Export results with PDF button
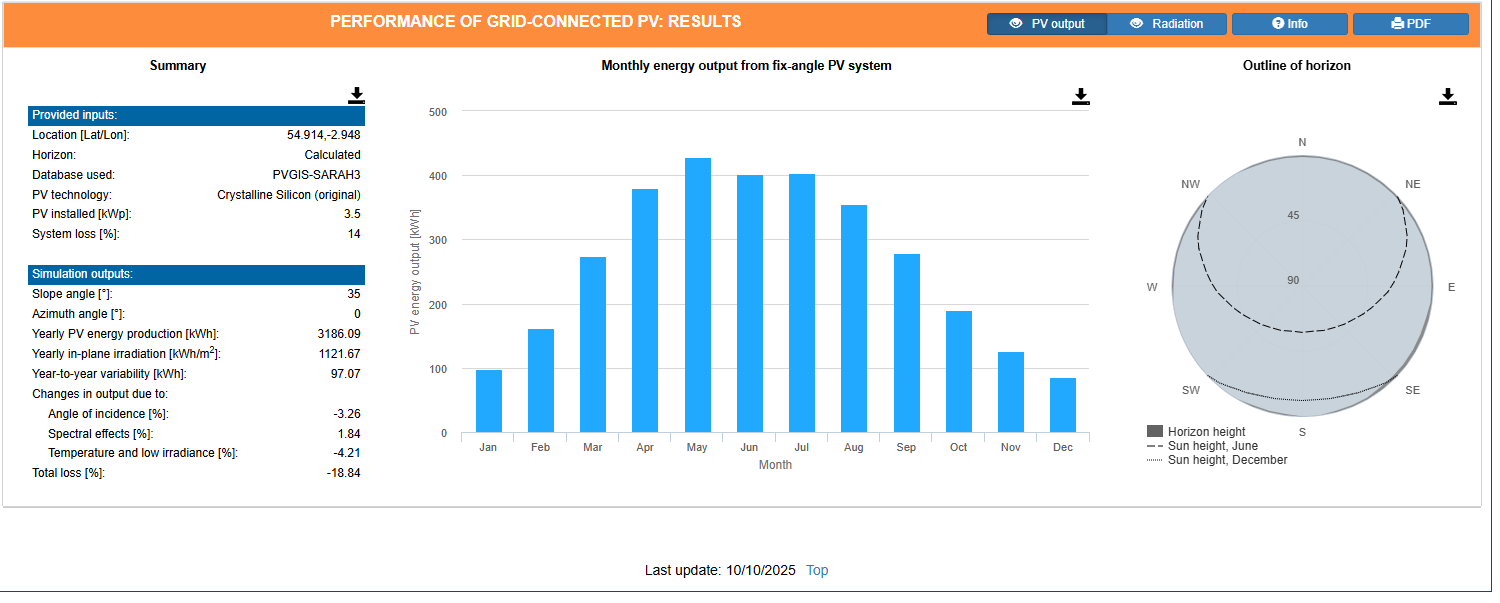Viewport: 1500px width, 603px height. [1410, 24]
